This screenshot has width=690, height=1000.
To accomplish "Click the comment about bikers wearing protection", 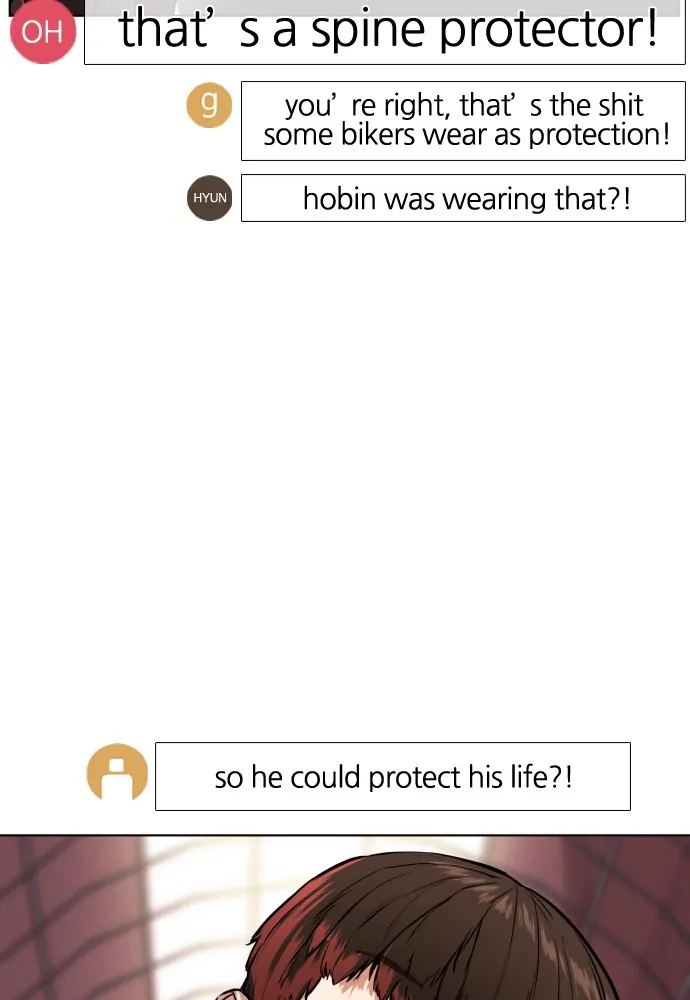I will click(464, 121).
